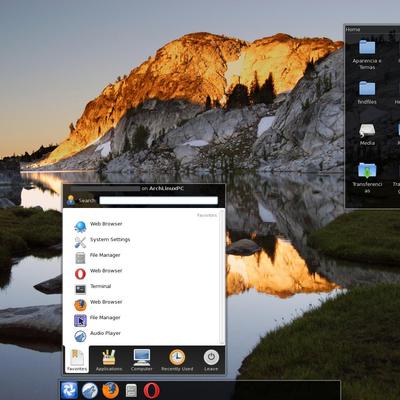
Task: Open the Recently Used tab
Action: pos(177,360)
